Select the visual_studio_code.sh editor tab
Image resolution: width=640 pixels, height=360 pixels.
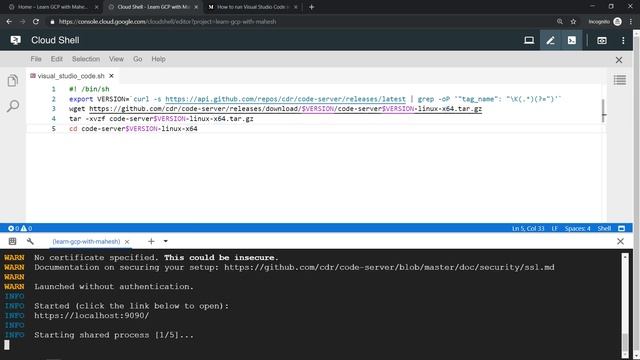tap(71, 76)
